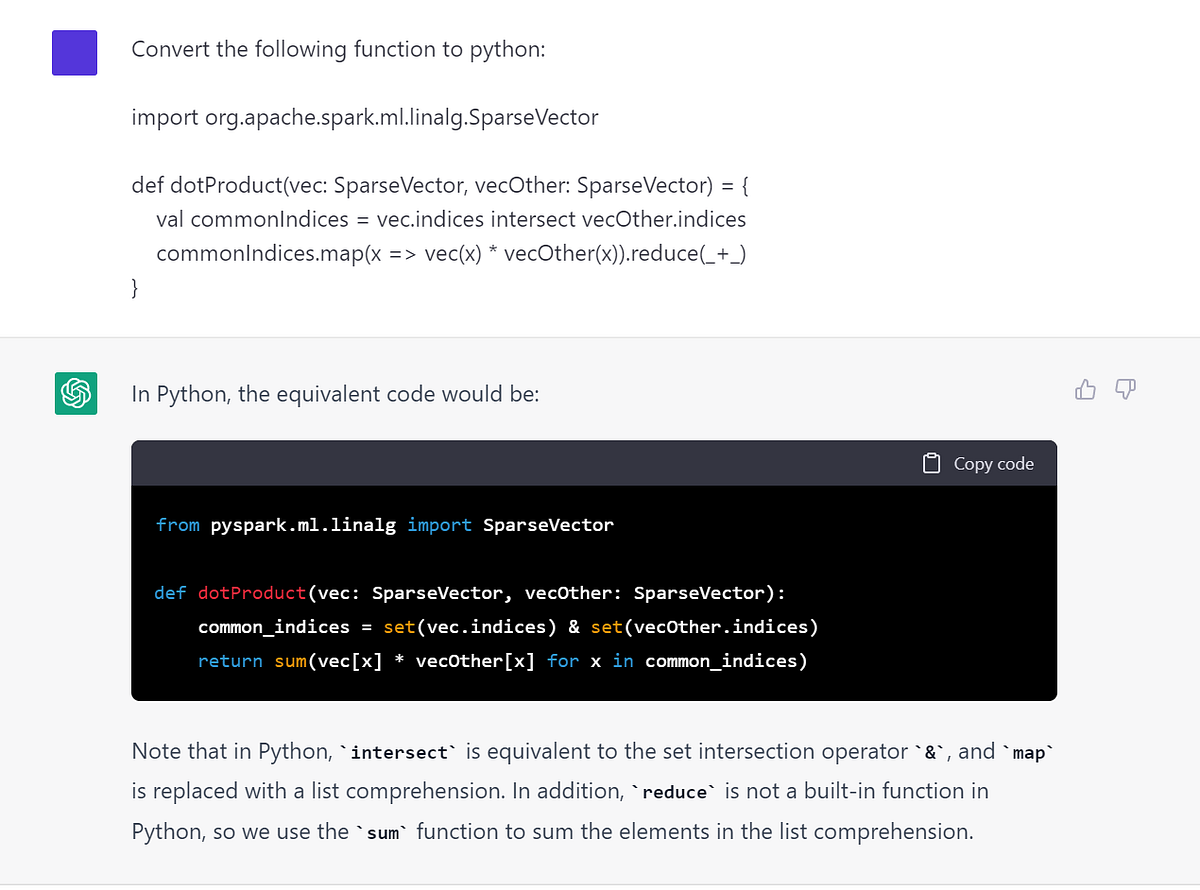Click the ChatGPT logo avatar
This screenshot has width=1200, height=890.
(x=75, y=392)
